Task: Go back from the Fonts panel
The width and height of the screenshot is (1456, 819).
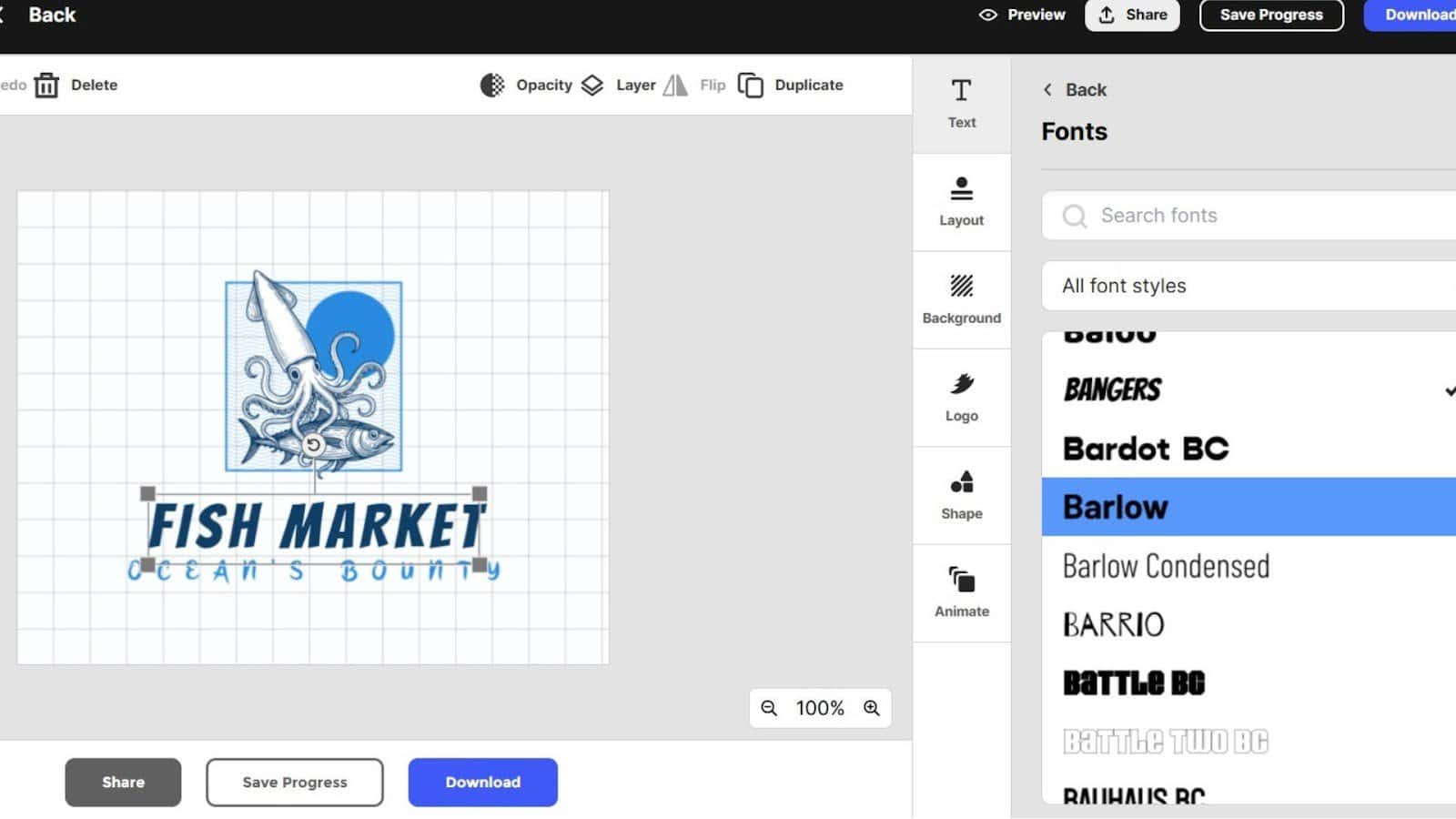Action: [x=1075, y=90]
